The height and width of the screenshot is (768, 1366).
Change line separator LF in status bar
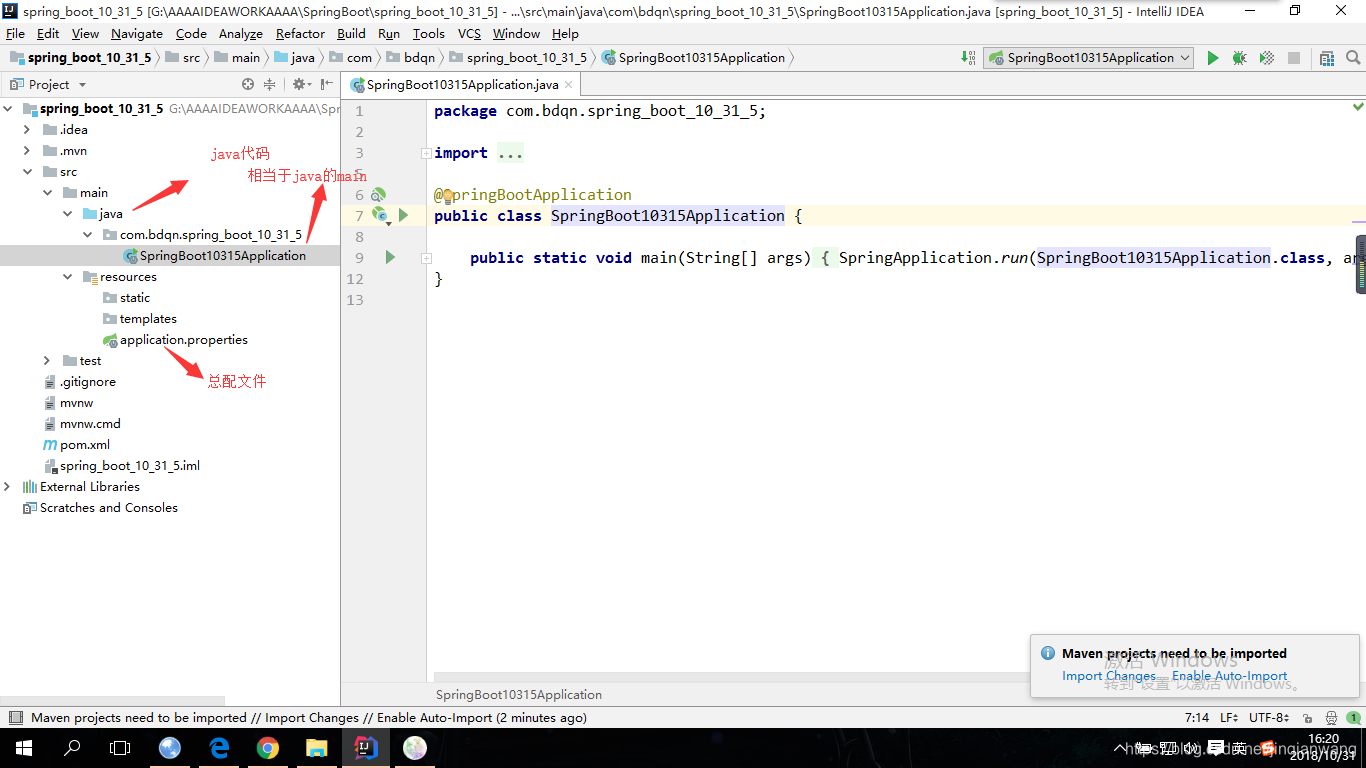click(x=1230, y=718)
